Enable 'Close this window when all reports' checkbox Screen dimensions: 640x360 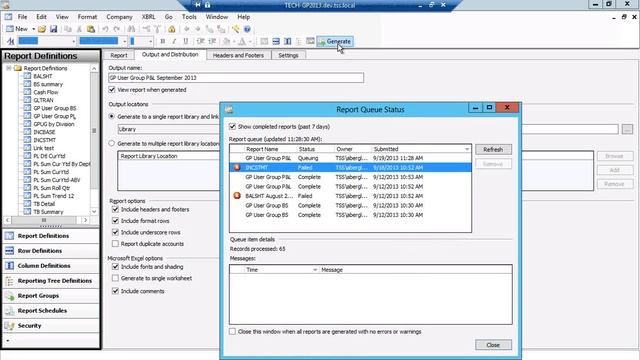[x=233, y=331]
